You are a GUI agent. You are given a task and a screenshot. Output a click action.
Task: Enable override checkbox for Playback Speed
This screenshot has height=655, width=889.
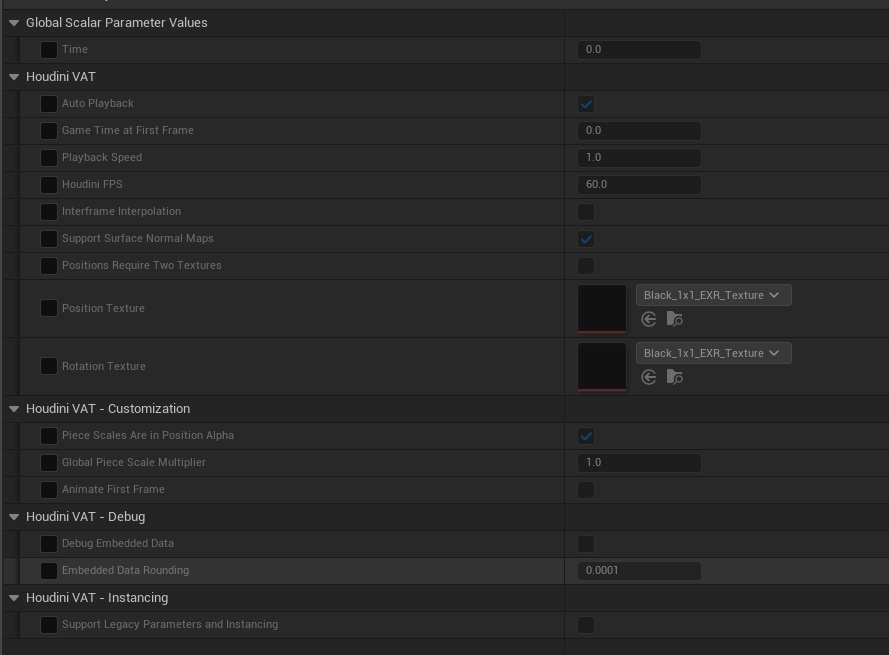pos(49,158)
